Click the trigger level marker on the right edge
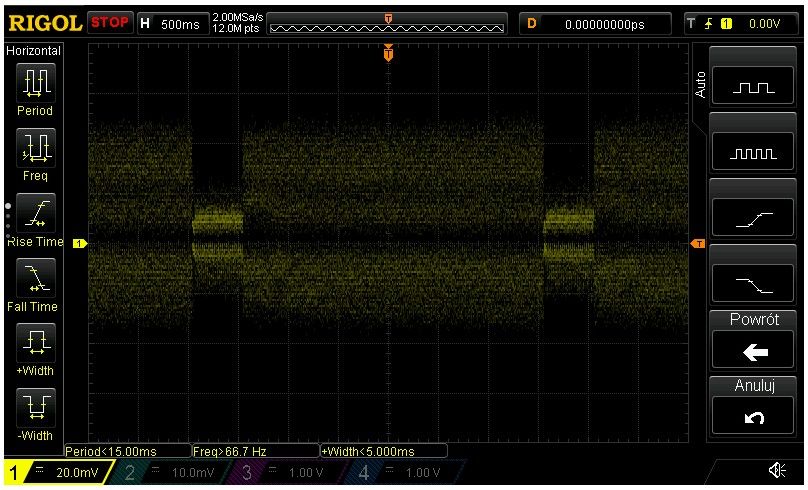This screenshot has height=490, width=808. 698,244
